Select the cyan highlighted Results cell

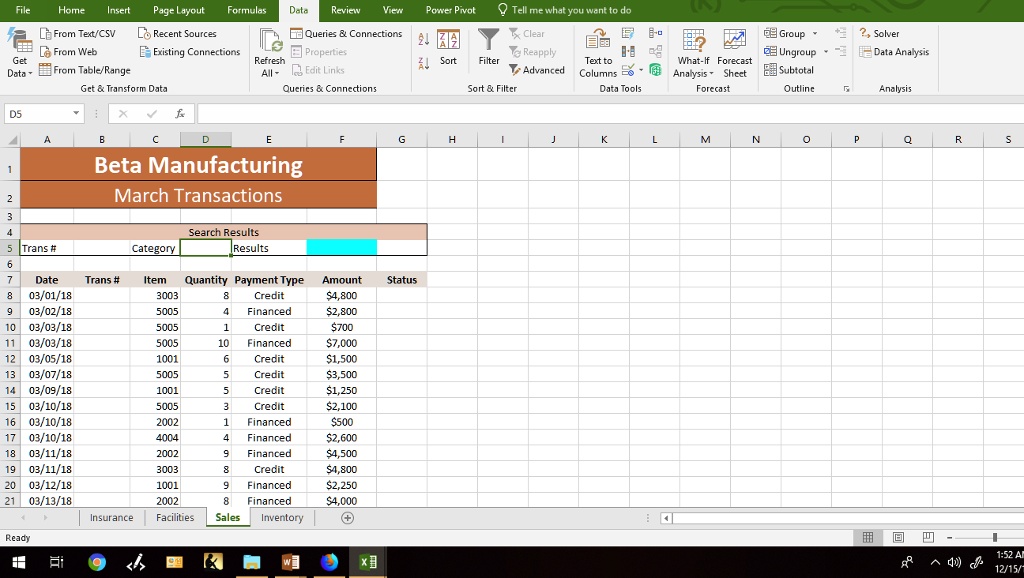tap(341, 247)
